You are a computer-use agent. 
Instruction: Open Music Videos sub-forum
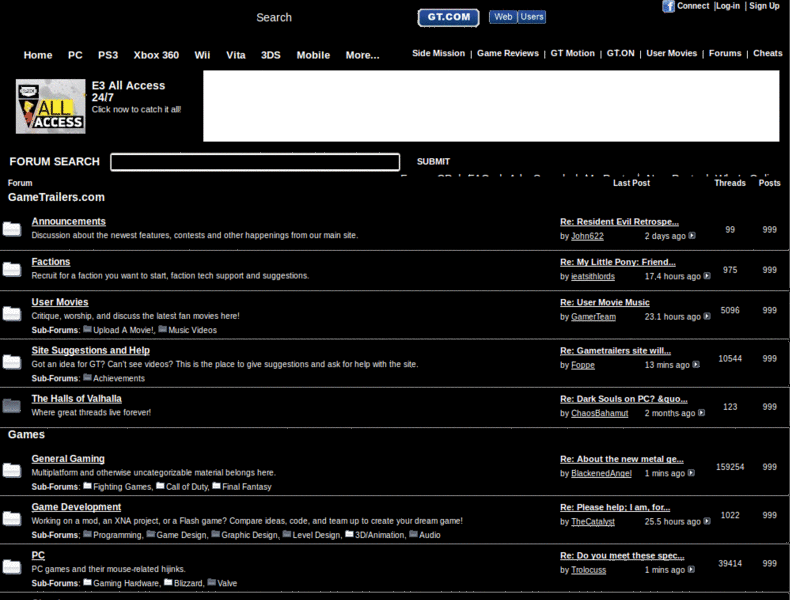(x=192, y=330)
